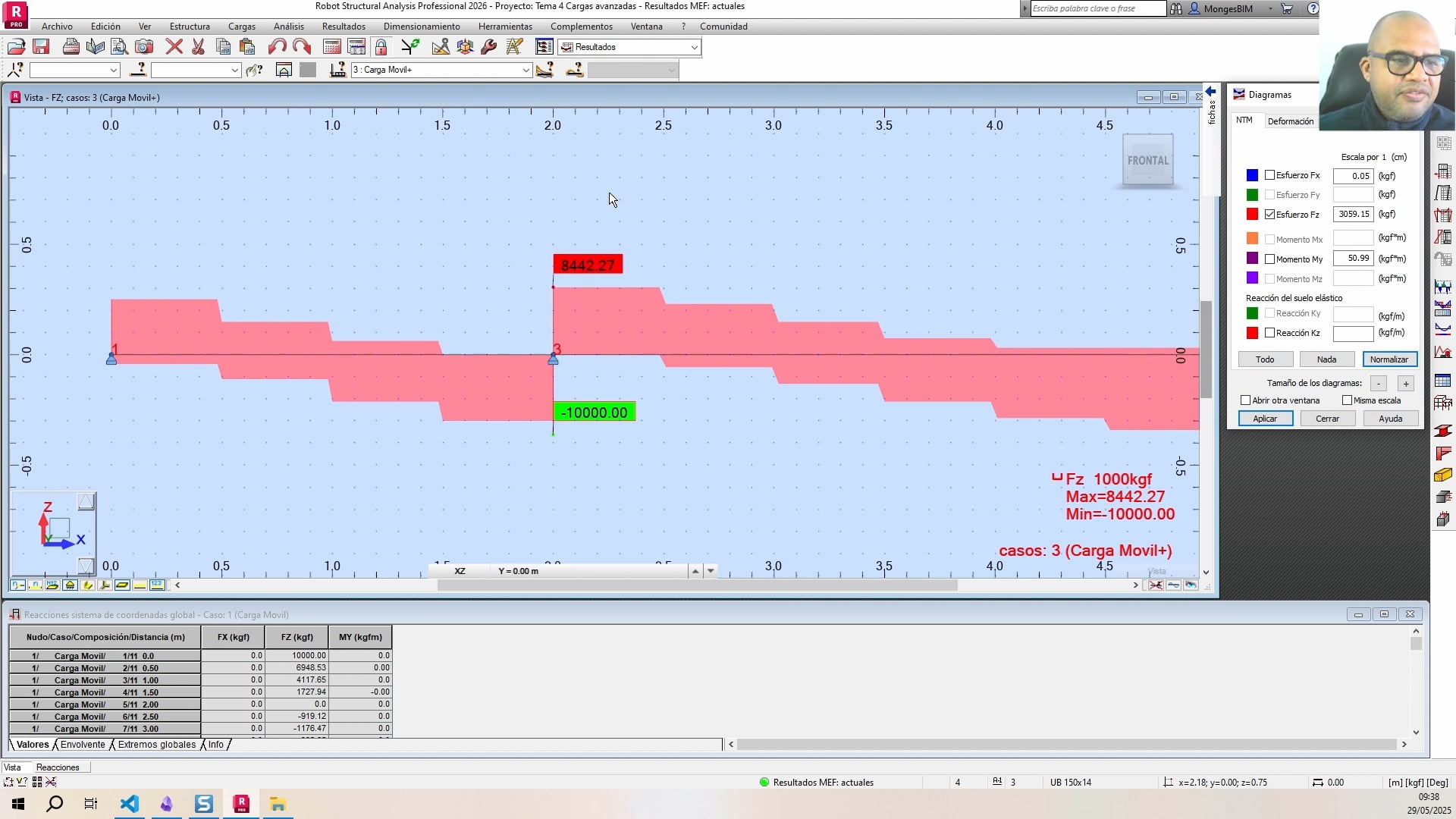Image resolution: width=1456 pixels, height=819 pixels.
Task: Open Visual Studio Code from the taskbar
Action: pos(130,804)
